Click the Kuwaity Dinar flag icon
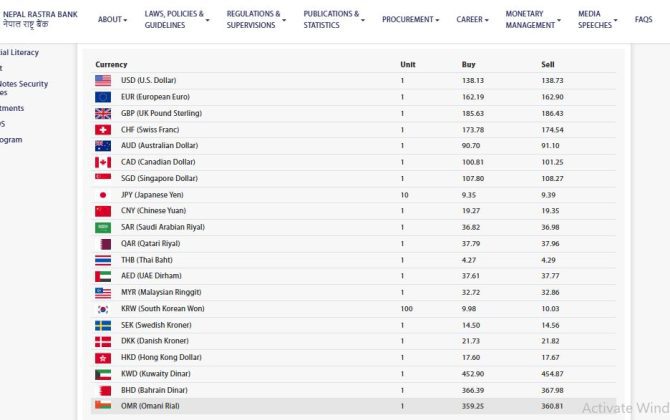 pyautogui.click(x=103, y=374)
